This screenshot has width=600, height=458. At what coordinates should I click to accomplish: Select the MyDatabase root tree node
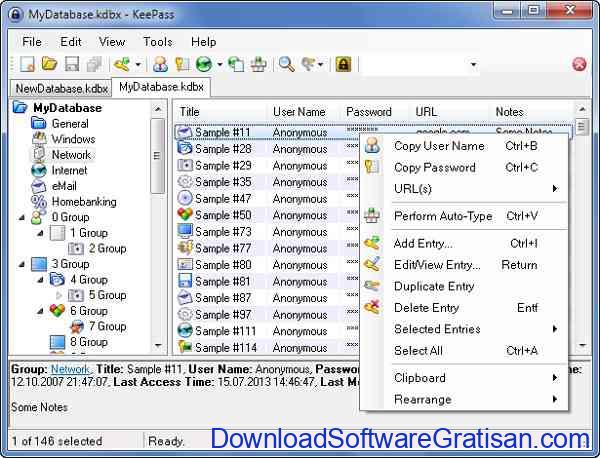67,108
